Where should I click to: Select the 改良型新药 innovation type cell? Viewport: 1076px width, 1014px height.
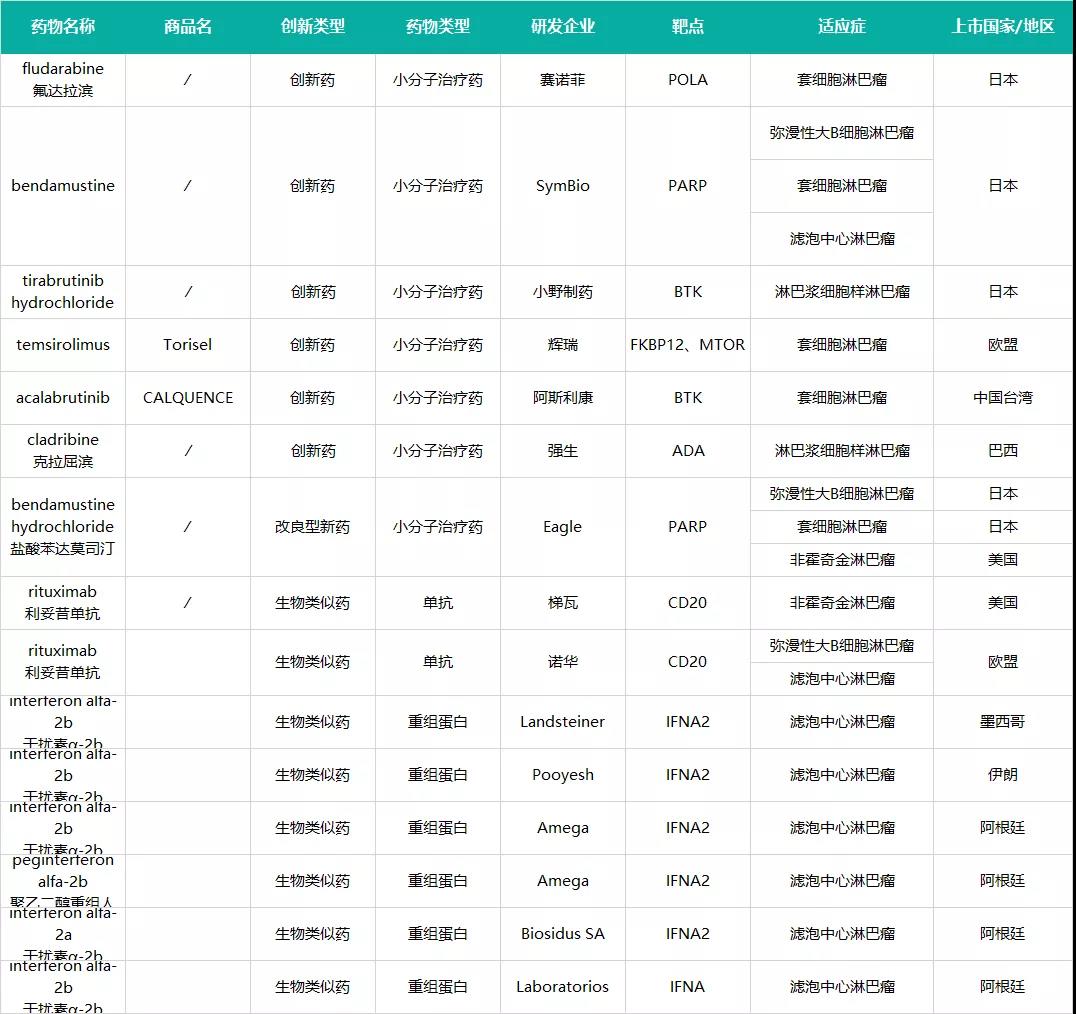[312, 527]
